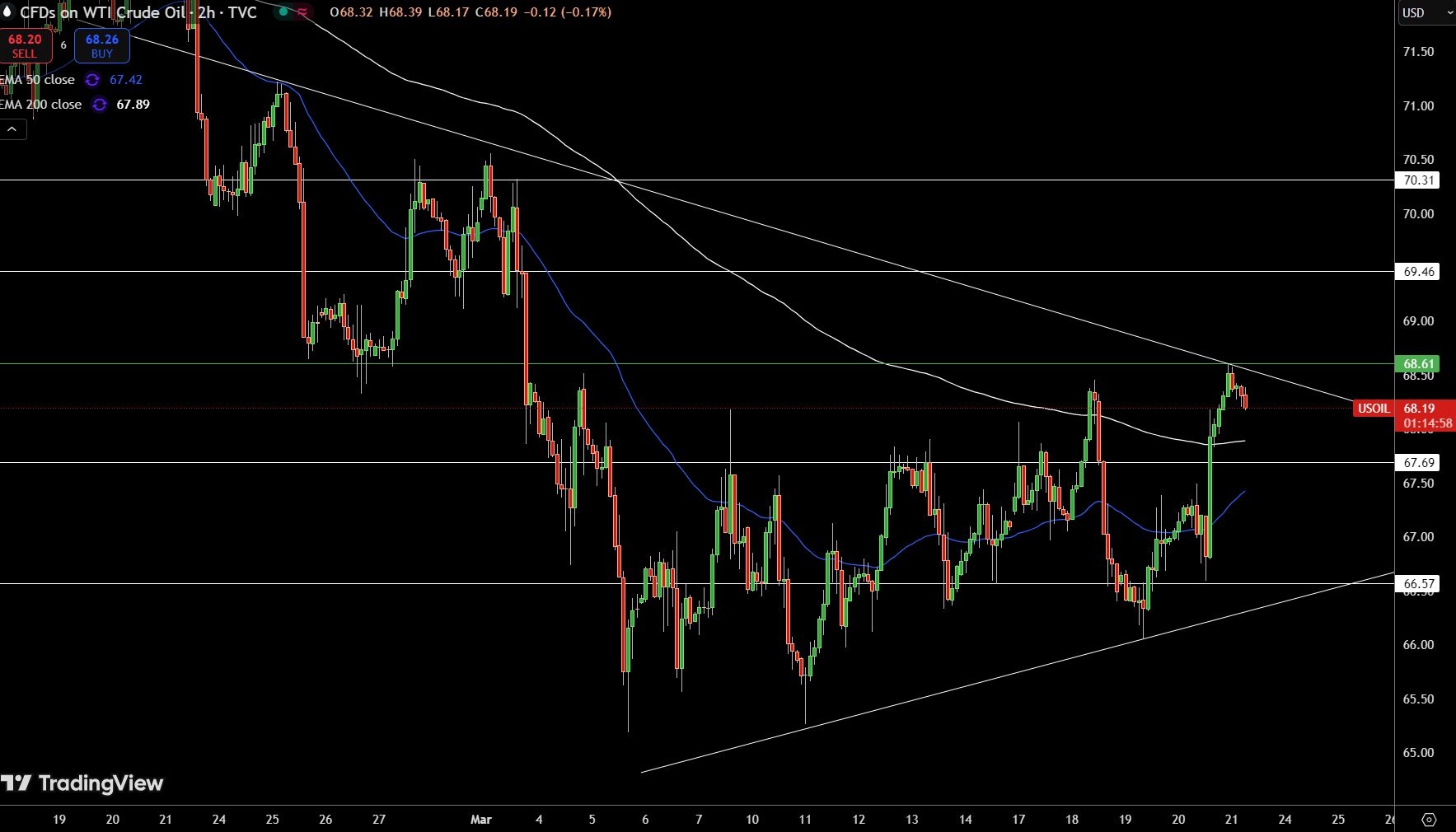Click the USOIL price label tag
This screenshot has height=832, width=1456.
pos(1374,409)
